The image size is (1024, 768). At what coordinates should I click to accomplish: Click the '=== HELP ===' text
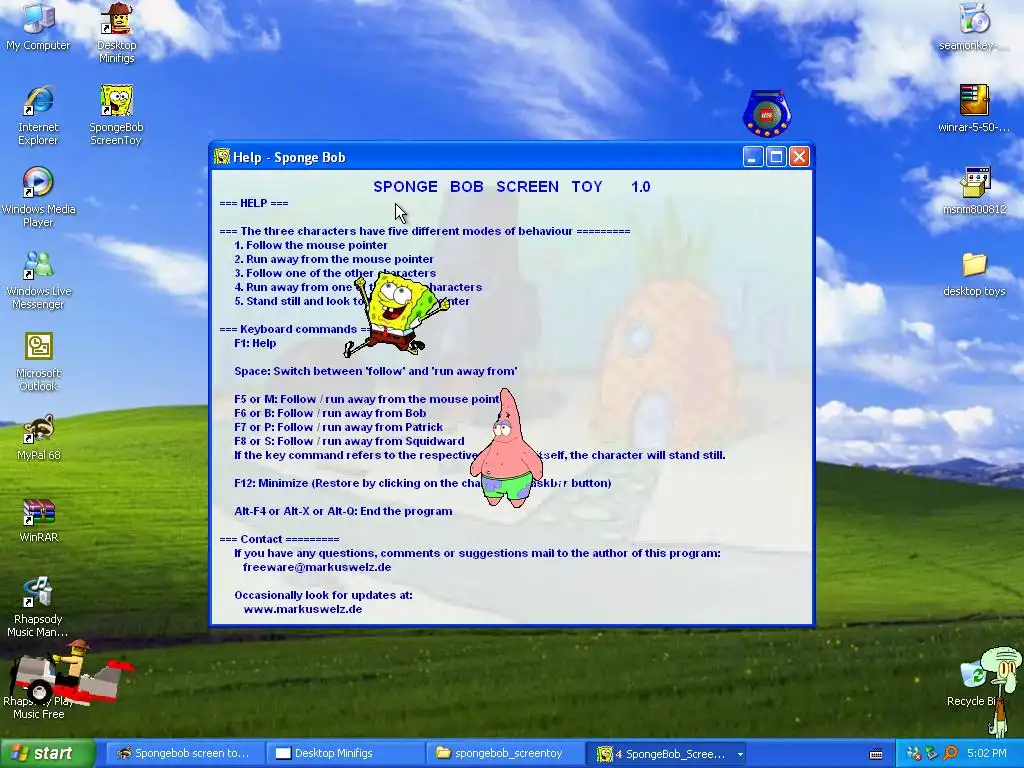pyautogui.click(x=253, y=203)
